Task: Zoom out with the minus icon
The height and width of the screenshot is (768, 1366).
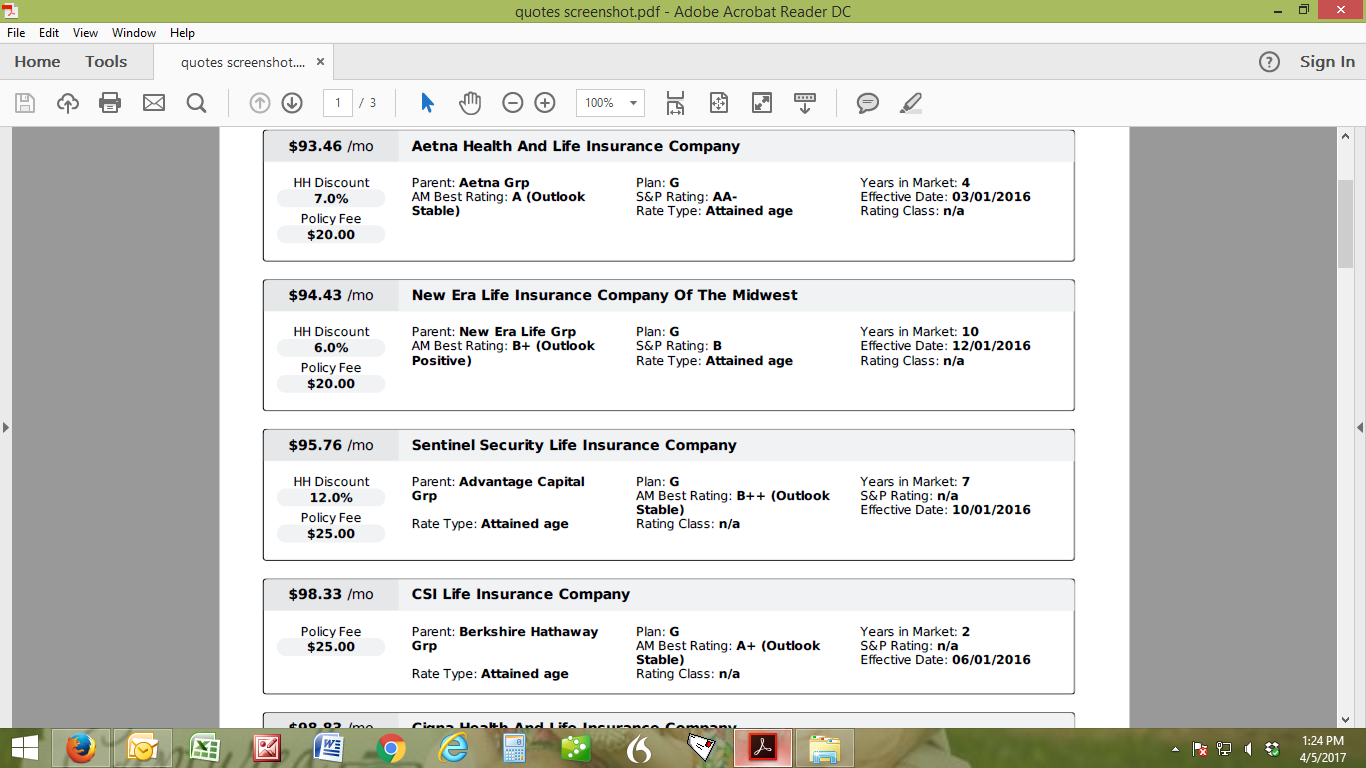Action: (x=512, y=102)
